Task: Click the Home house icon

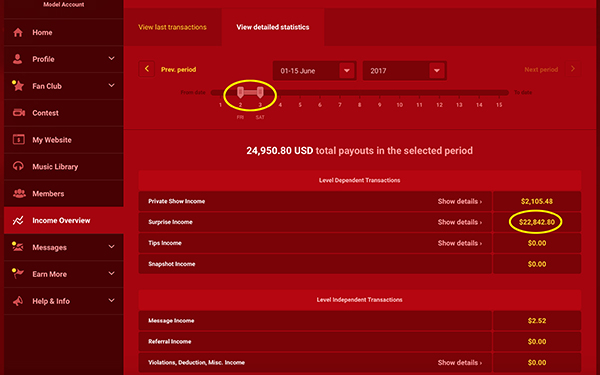Action: [18, 33]
